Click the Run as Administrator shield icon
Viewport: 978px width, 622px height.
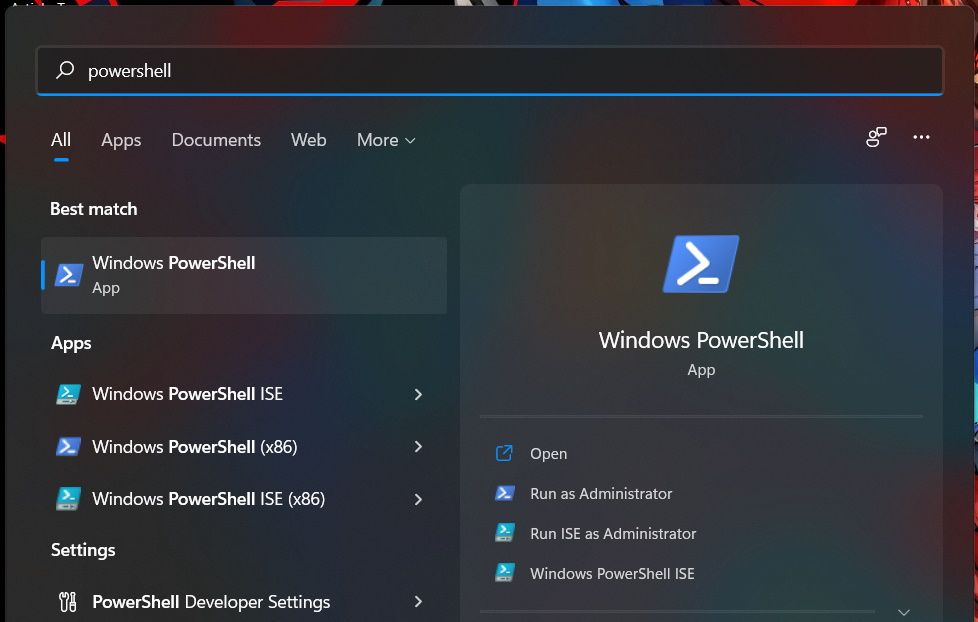505,493
